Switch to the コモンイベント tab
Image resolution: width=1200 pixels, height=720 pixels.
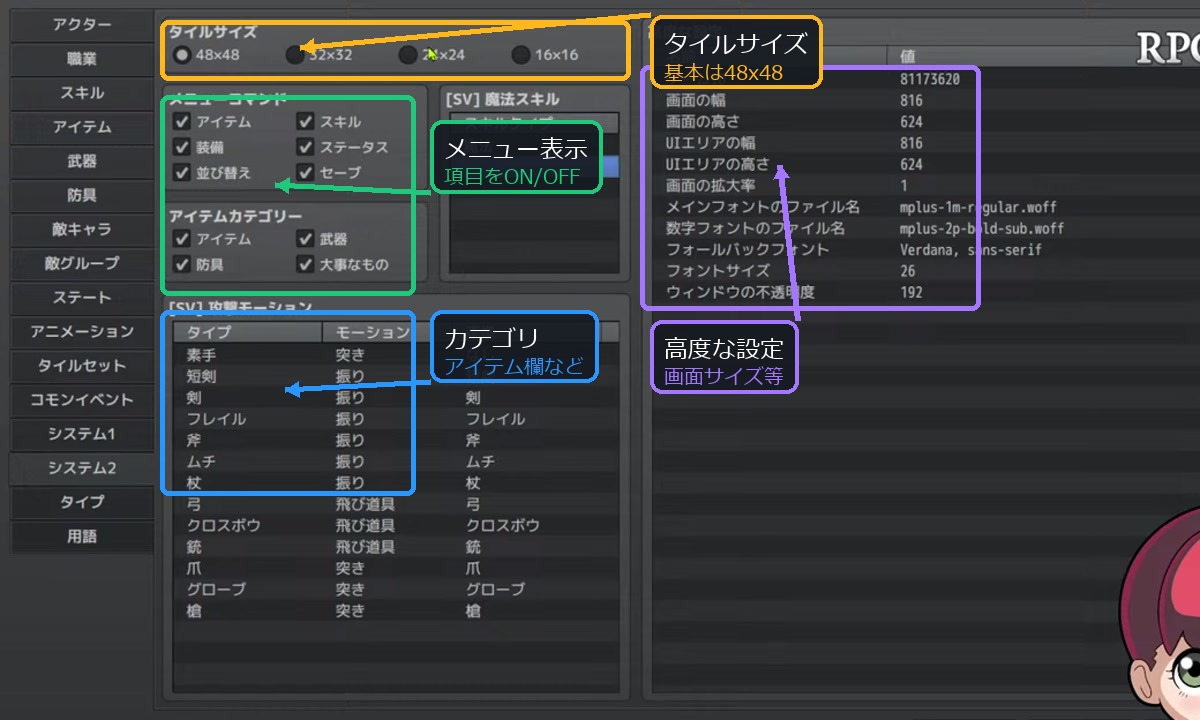point(82,399)
